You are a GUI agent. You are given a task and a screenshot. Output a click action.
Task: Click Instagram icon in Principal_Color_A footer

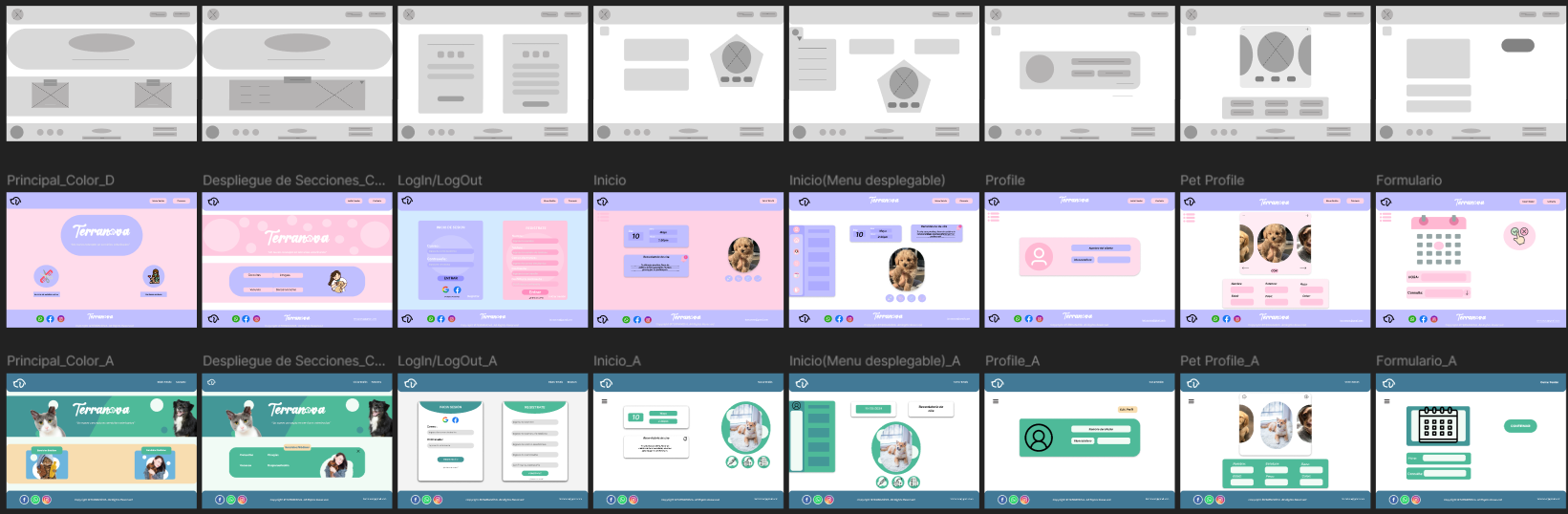46,500
